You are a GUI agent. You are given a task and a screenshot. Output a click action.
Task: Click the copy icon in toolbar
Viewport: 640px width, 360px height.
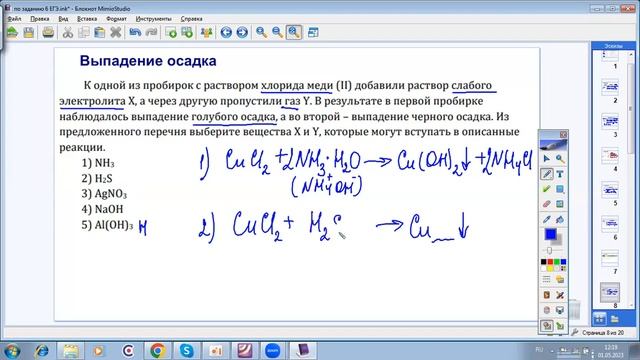click(84, 32)
